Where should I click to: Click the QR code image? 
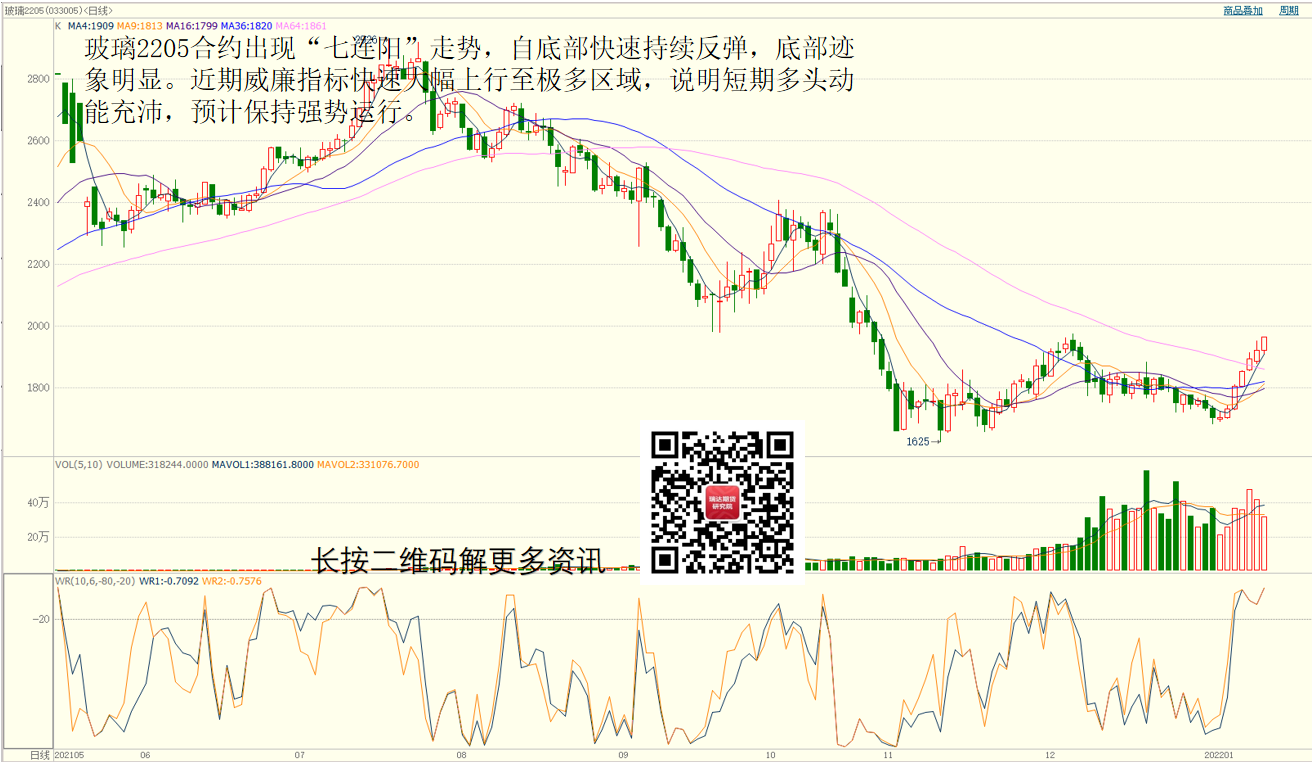pos(722,502)
